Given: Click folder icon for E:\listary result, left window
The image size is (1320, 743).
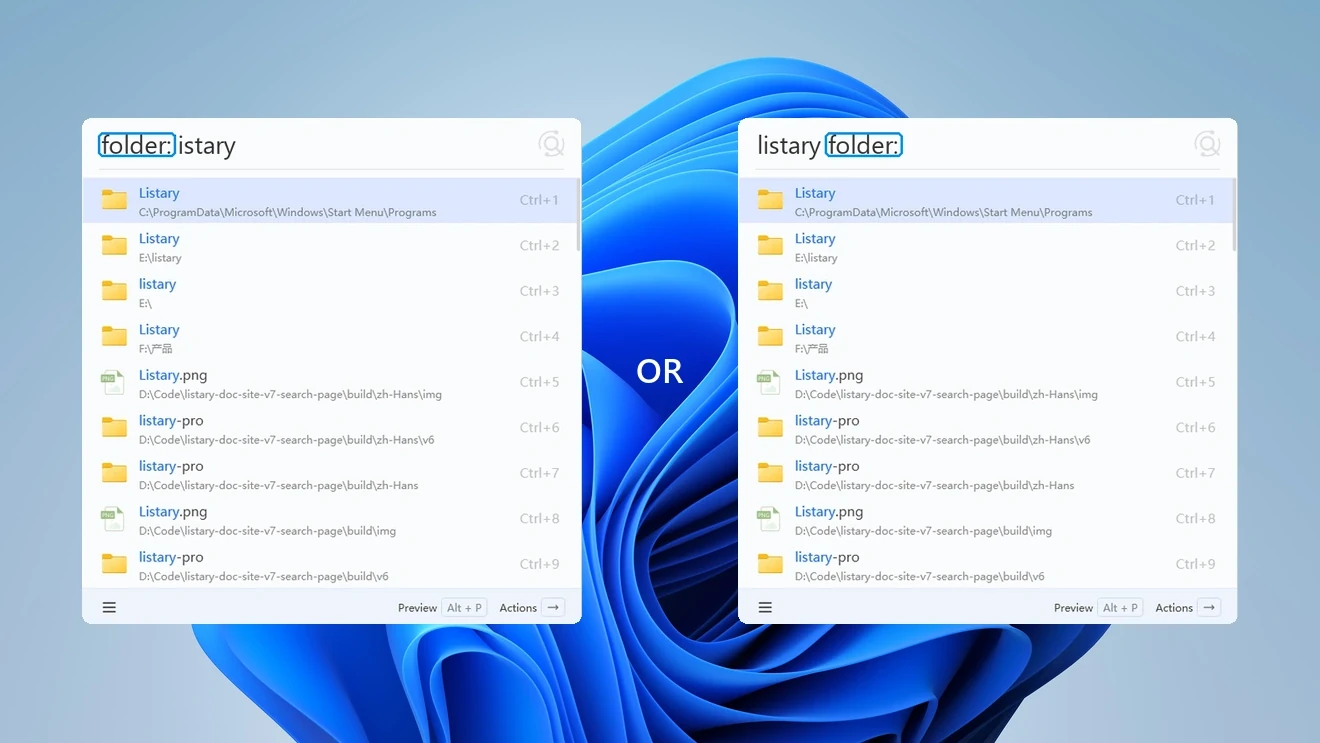Looking at the screenshot, I should point(114,246).
